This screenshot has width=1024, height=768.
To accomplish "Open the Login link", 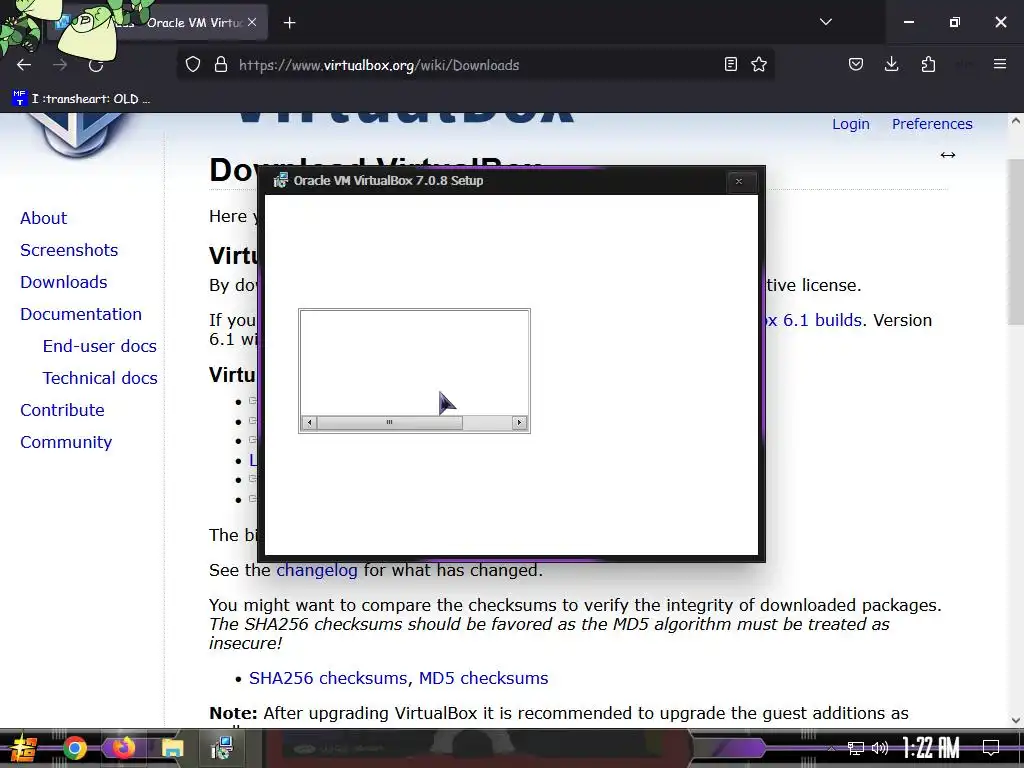I will click(x=850, y=124).
